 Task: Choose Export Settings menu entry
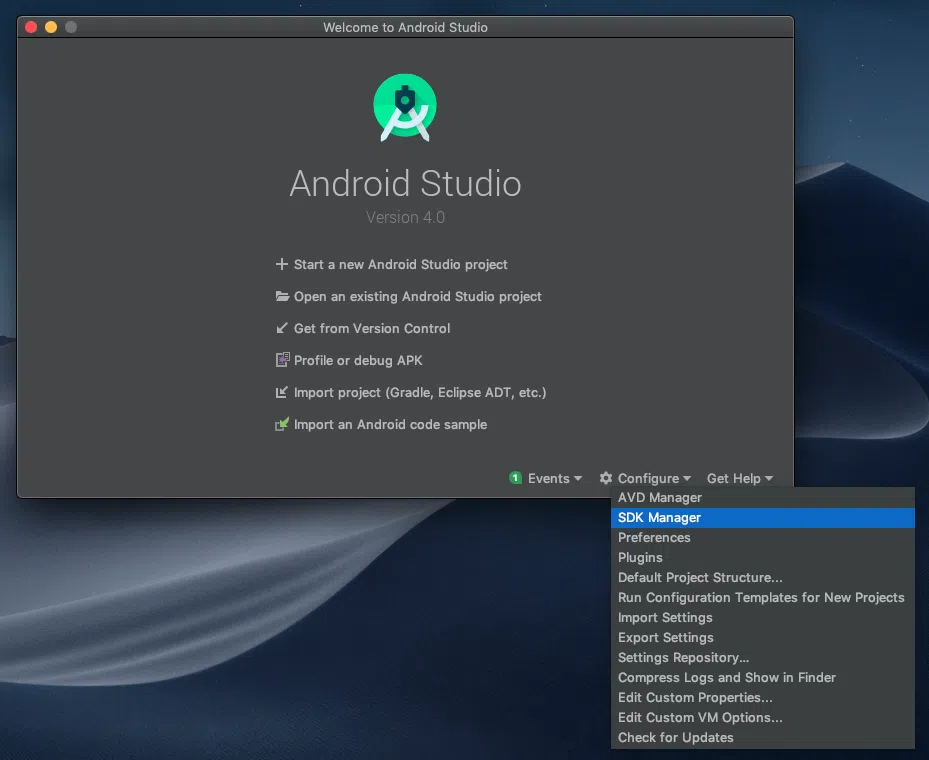click(x=763, y=637)
